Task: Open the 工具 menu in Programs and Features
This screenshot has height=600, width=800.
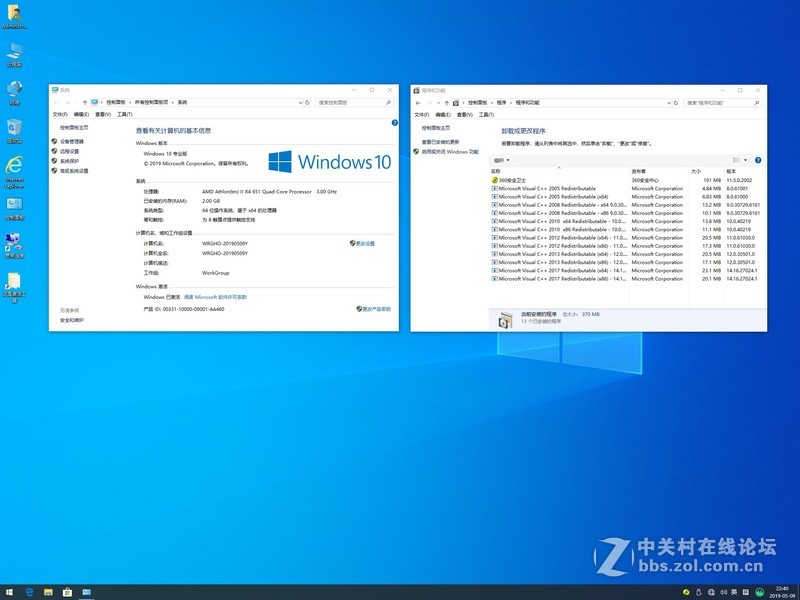Action: pyautogui.click(x=489, y=116)
